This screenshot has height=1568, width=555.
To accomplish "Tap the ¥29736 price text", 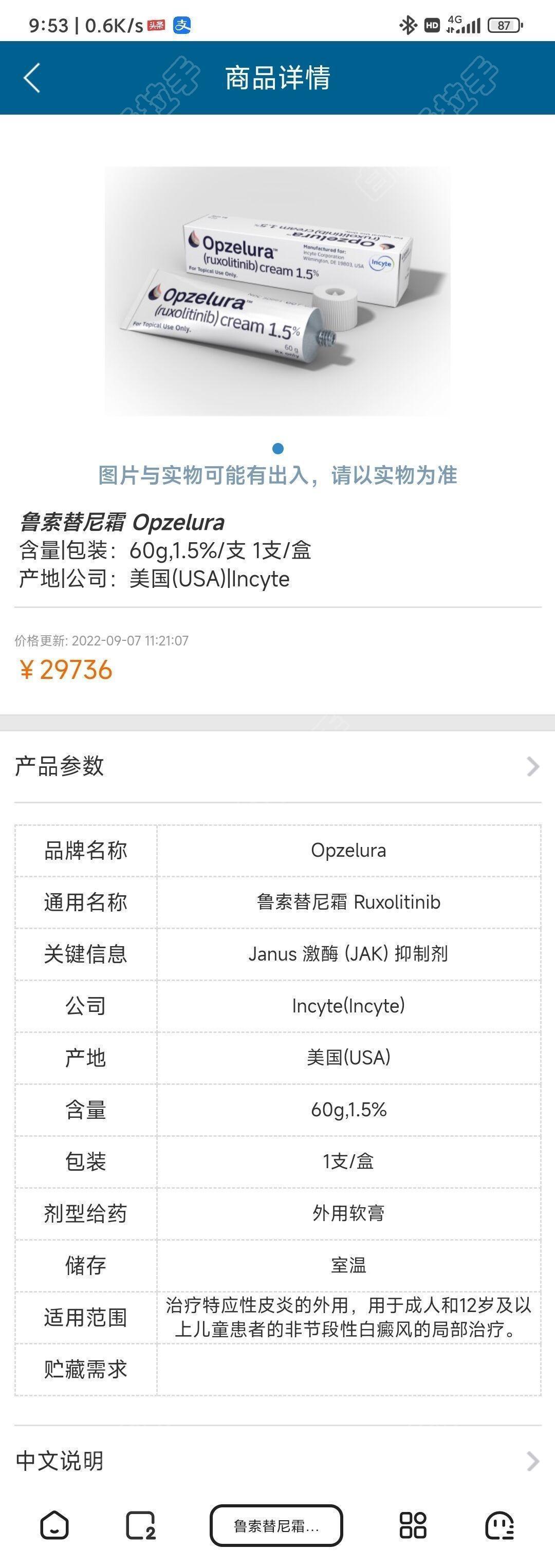I will click(x=66, y=670).
